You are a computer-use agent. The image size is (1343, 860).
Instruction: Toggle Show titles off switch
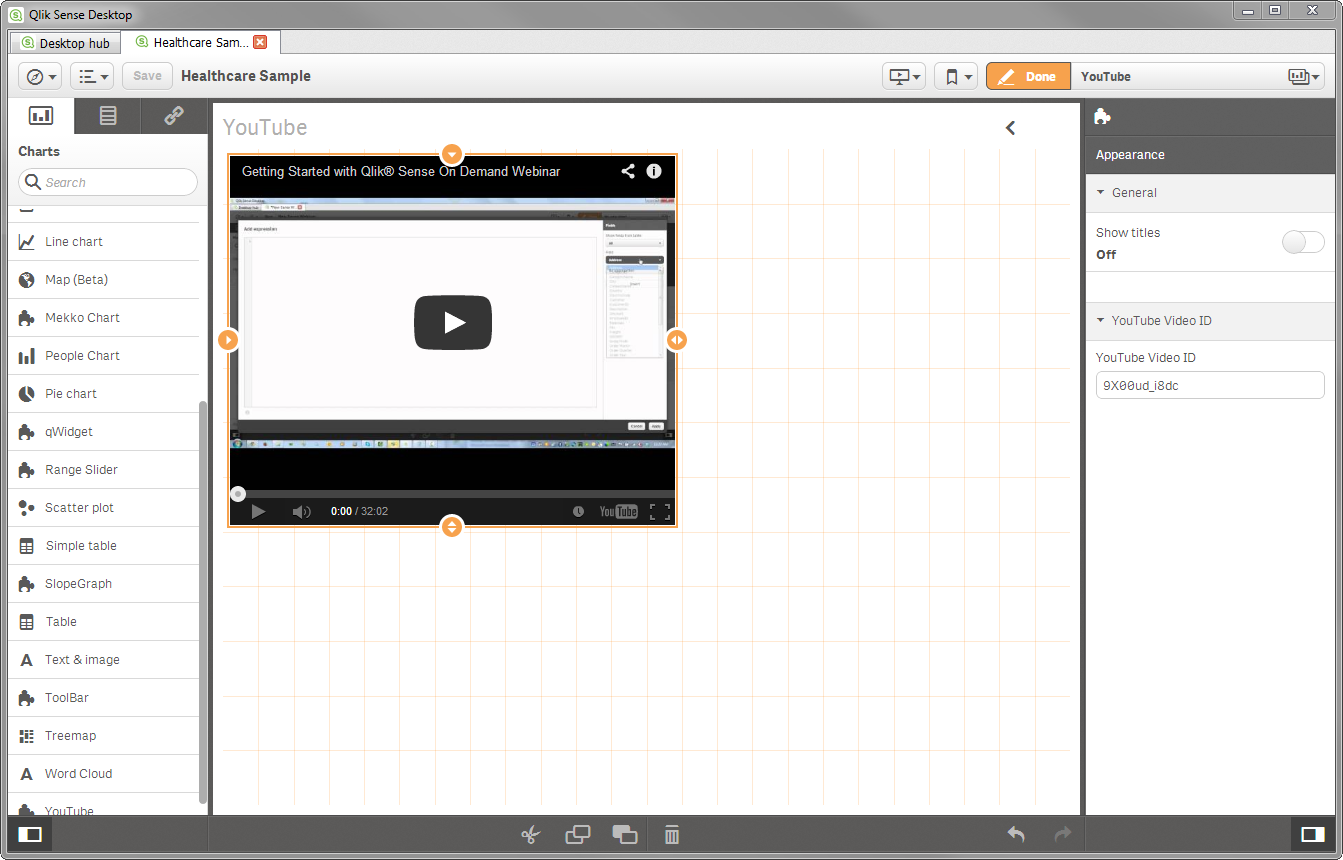1303,242
